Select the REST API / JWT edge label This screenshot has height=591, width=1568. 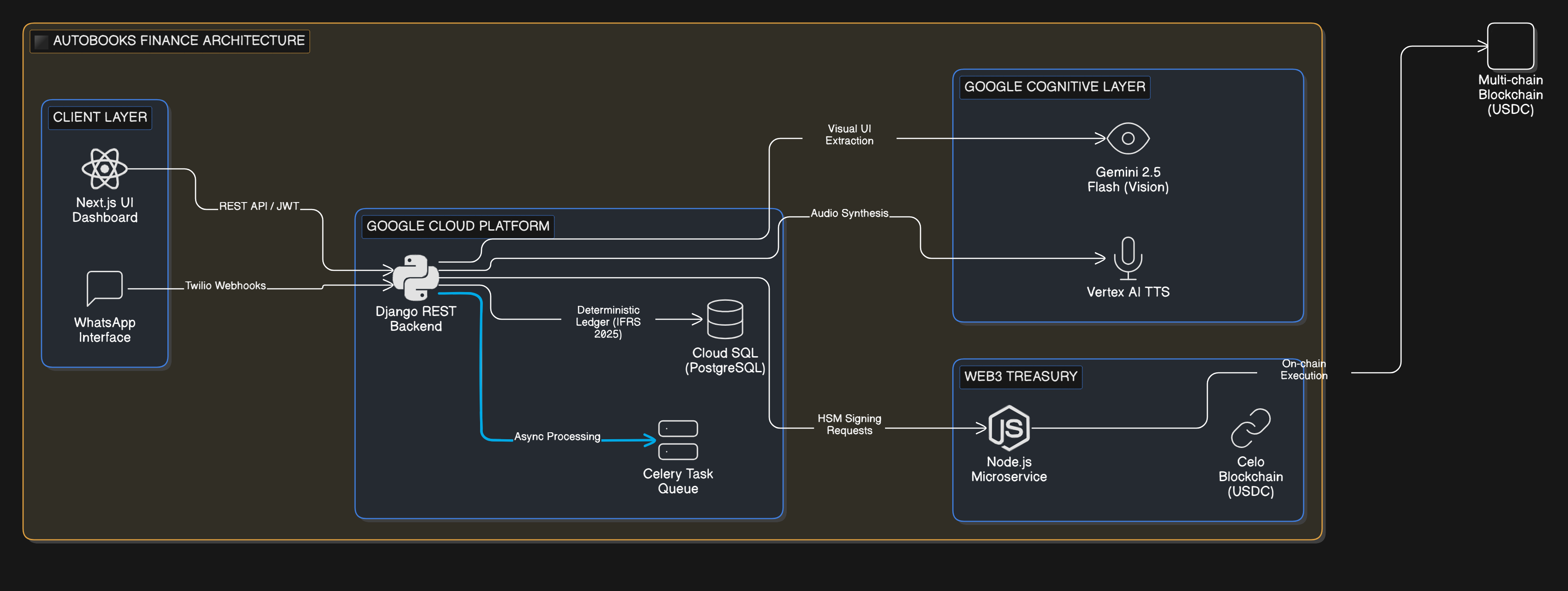pos(259,206)
